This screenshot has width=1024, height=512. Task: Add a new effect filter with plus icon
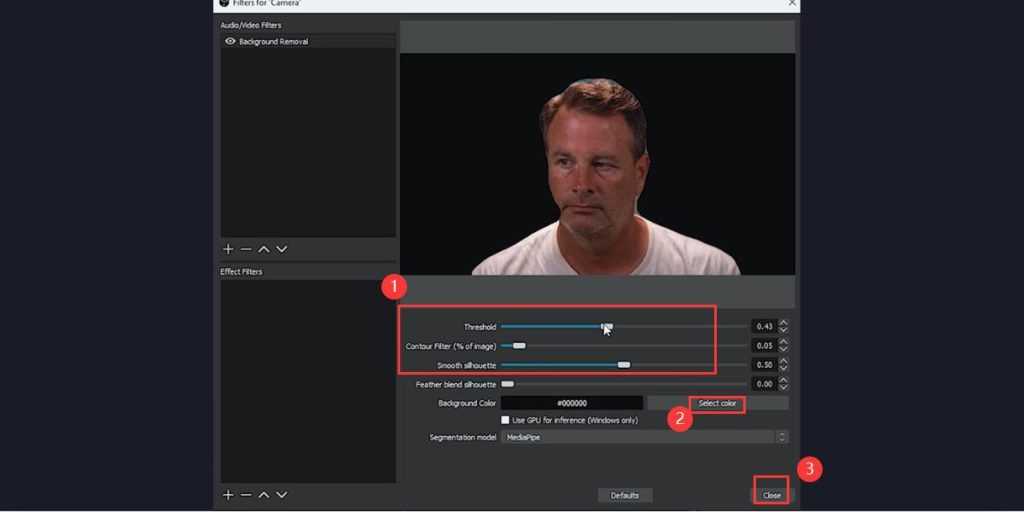228,495
